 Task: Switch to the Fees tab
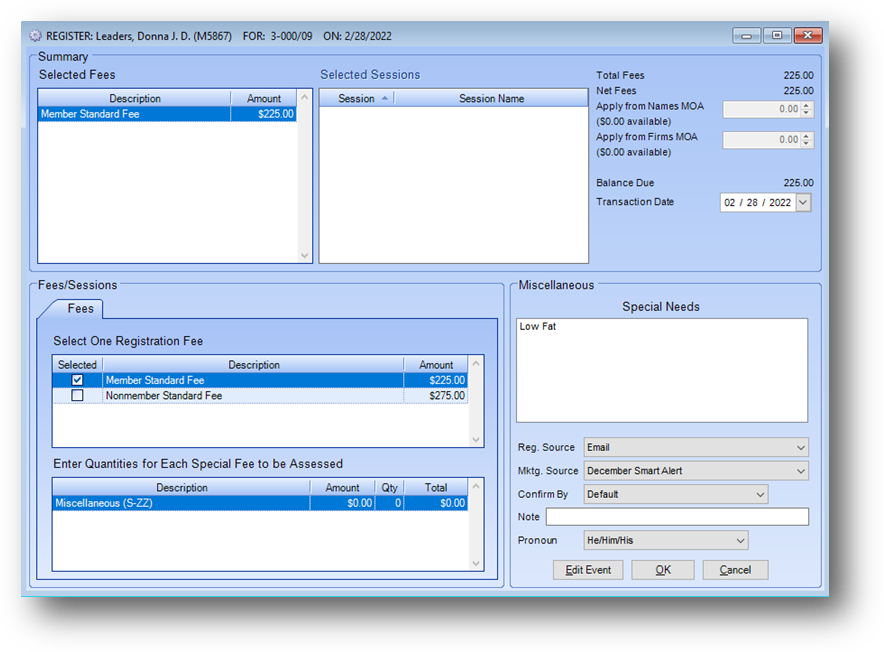(x=80, y=309)
